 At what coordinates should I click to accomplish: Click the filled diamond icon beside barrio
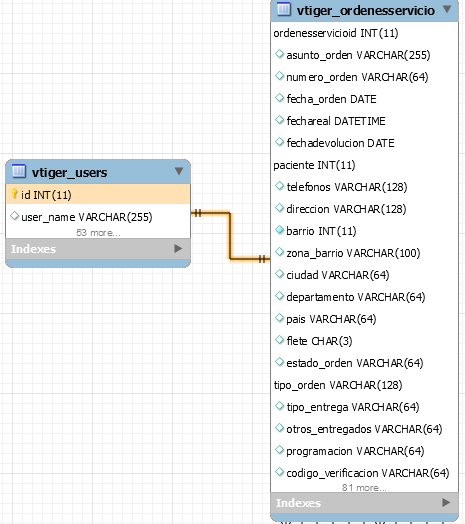pos(279,230)
